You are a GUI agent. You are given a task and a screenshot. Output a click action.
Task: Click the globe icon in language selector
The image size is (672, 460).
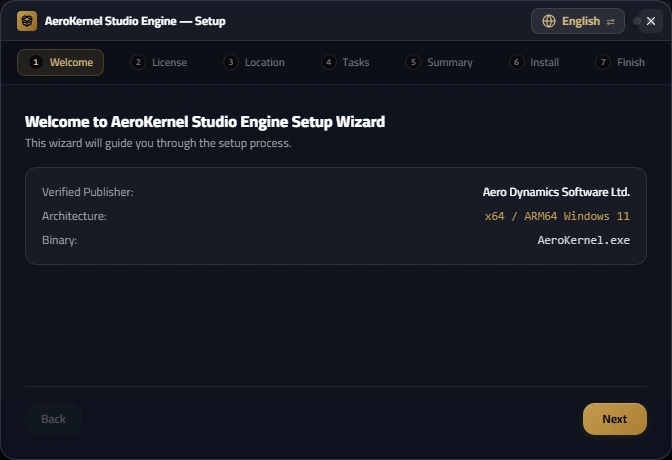[x=549, y=21]
